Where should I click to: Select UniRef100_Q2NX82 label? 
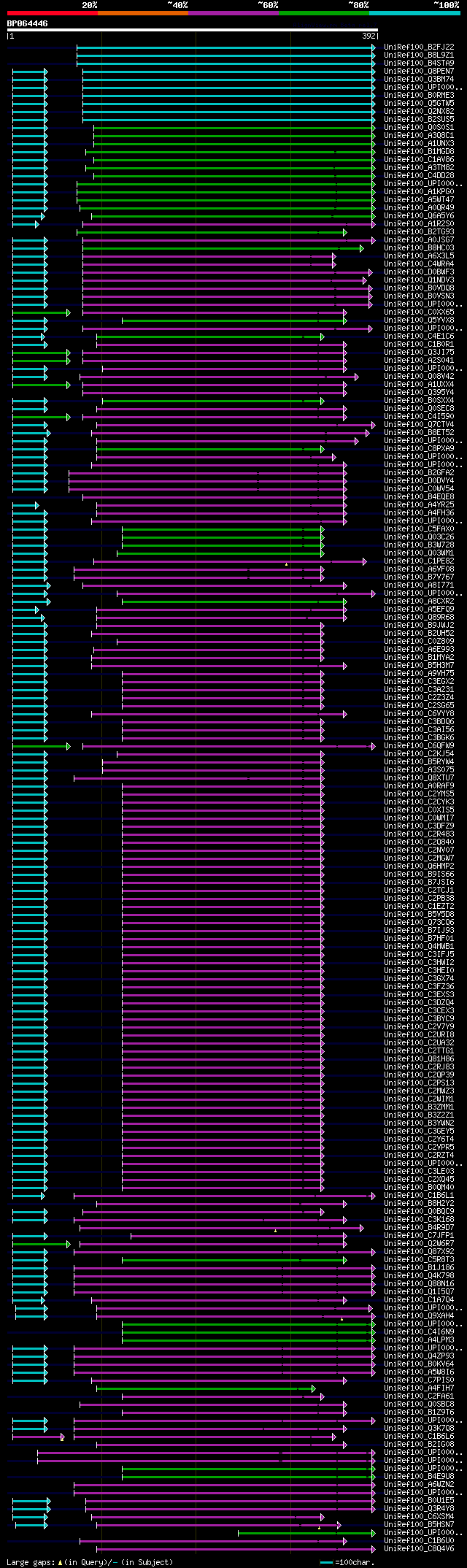click(419, 111)
